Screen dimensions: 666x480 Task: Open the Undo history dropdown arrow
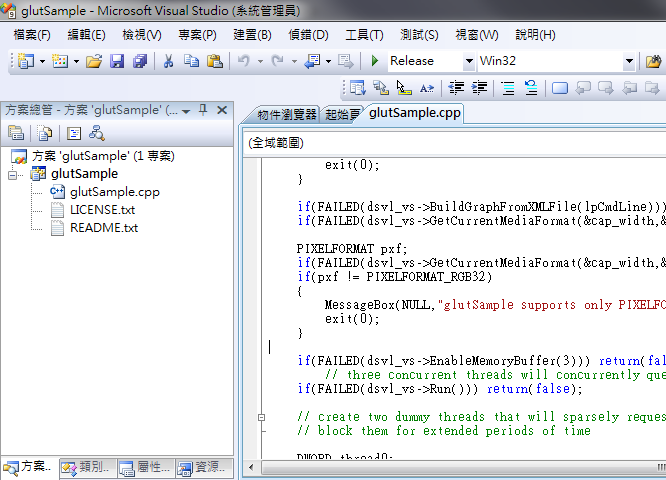[x=260, y=62]
